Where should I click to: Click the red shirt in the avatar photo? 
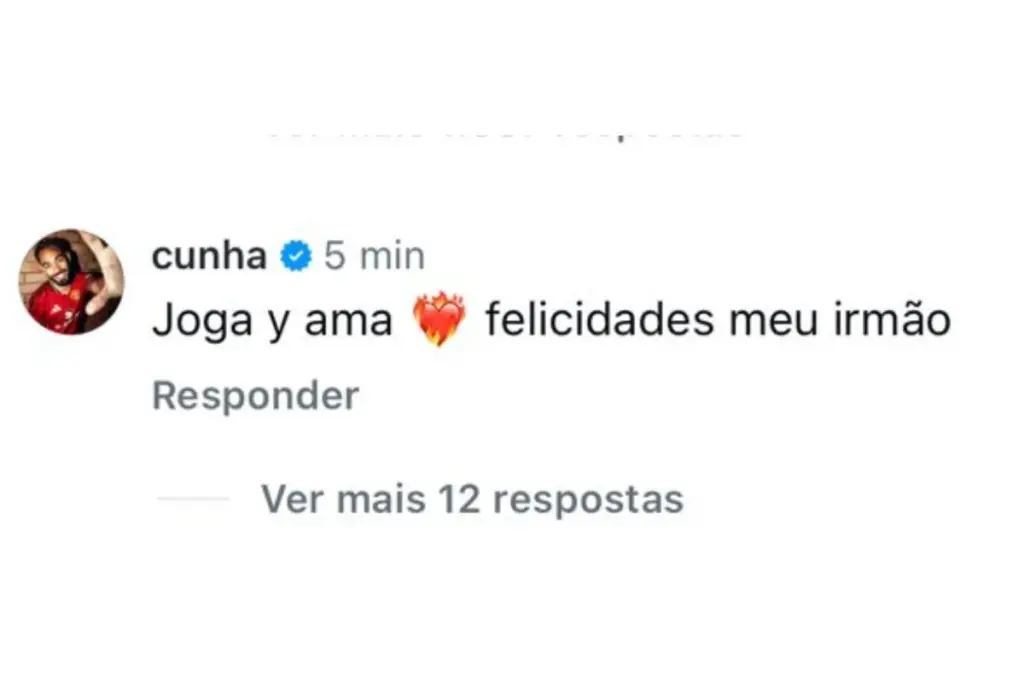point(58,306)
